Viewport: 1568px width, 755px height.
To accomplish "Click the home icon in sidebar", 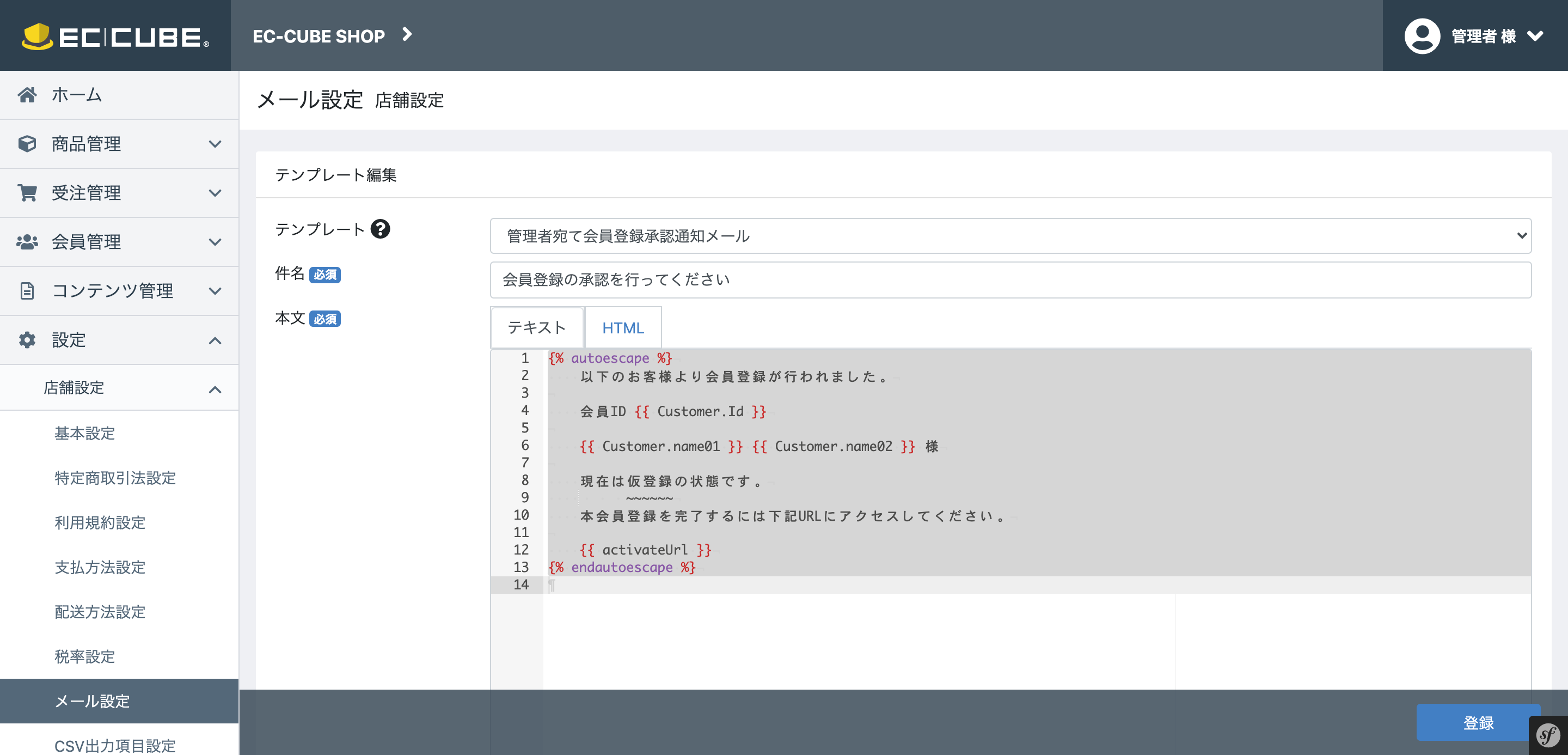I will (x=27, y=95).
